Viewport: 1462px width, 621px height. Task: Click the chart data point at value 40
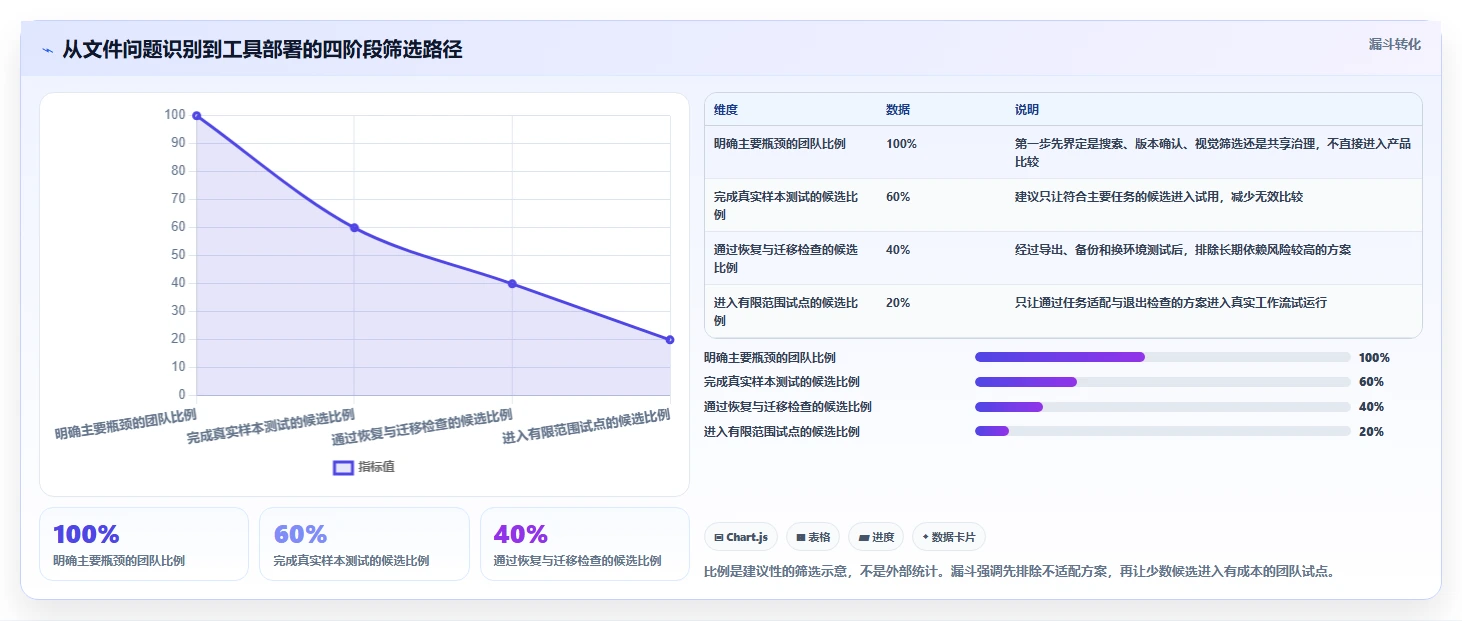pyautogui.click(x=512, y=284)
